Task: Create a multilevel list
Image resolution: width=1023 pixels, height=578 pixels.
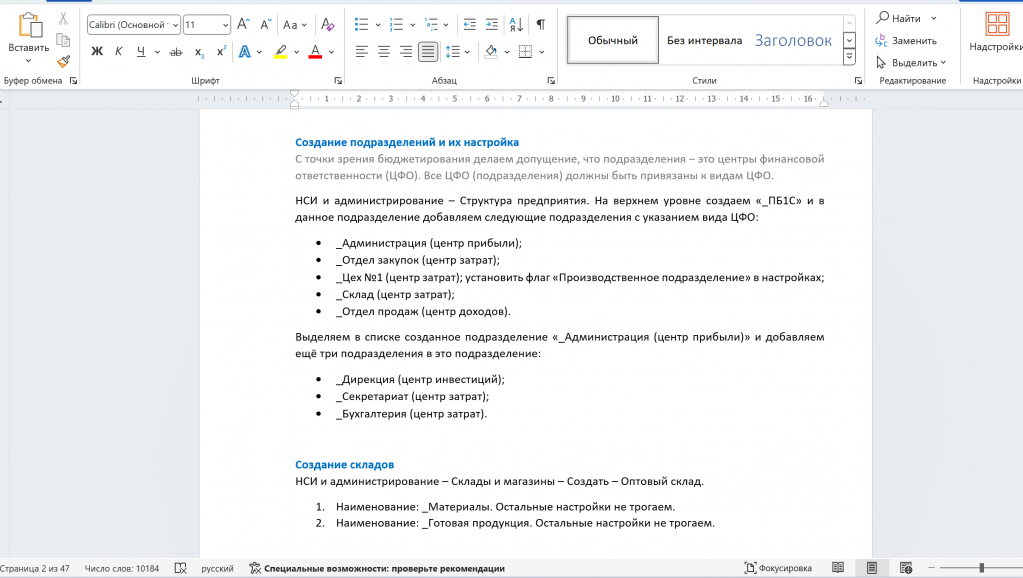Action: point(431,25)
